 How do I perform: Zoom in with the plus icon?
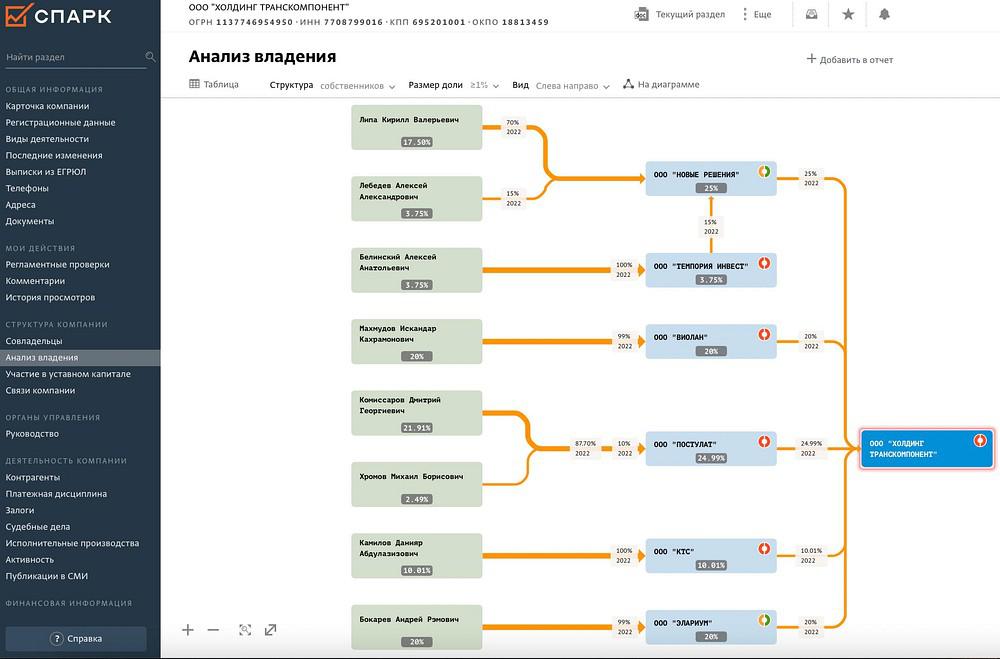pyautogui.click(x=188, y=630)
